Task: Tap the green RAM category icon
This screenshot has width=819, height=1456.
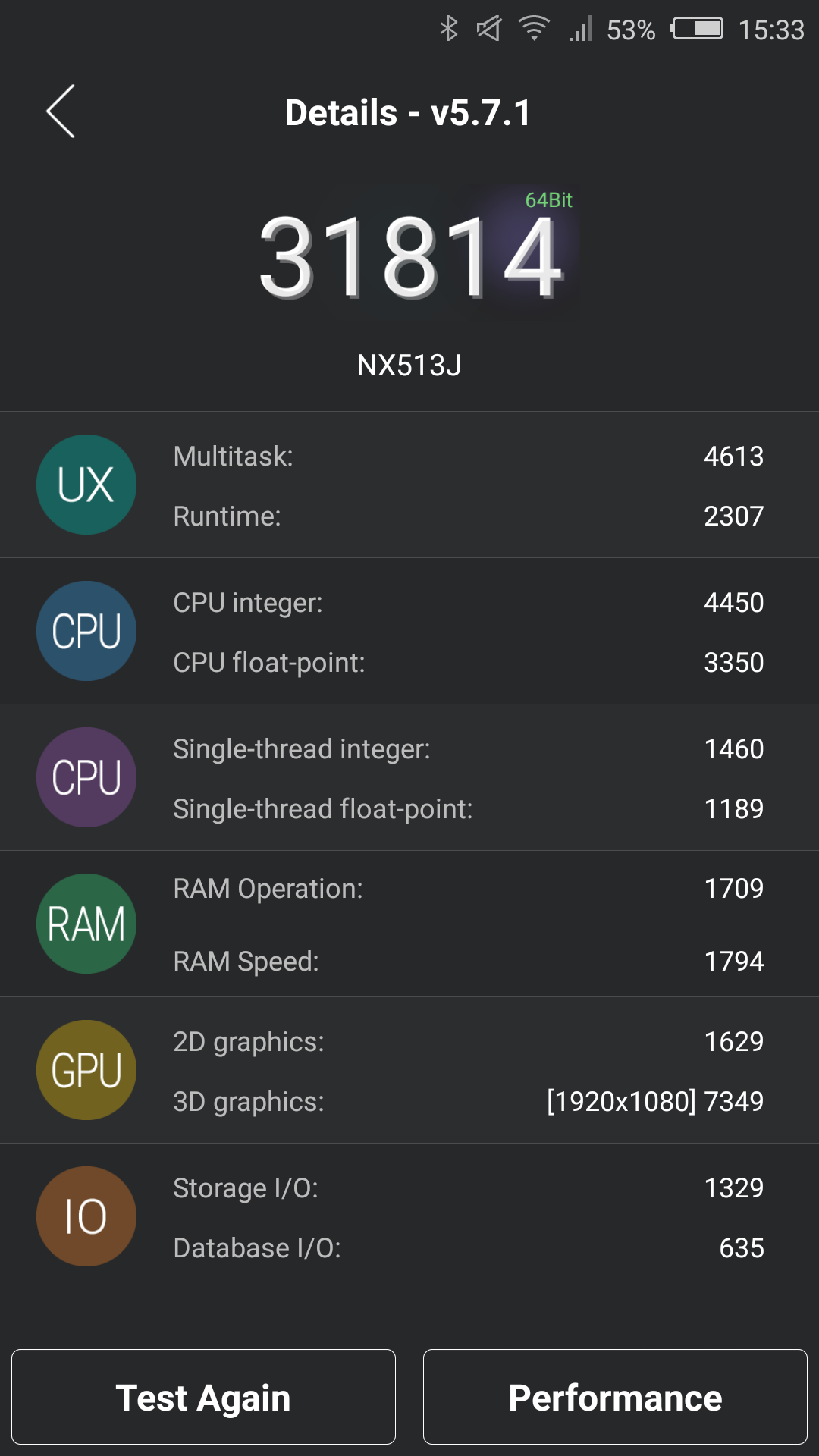Action: click(x=86, y=924)
